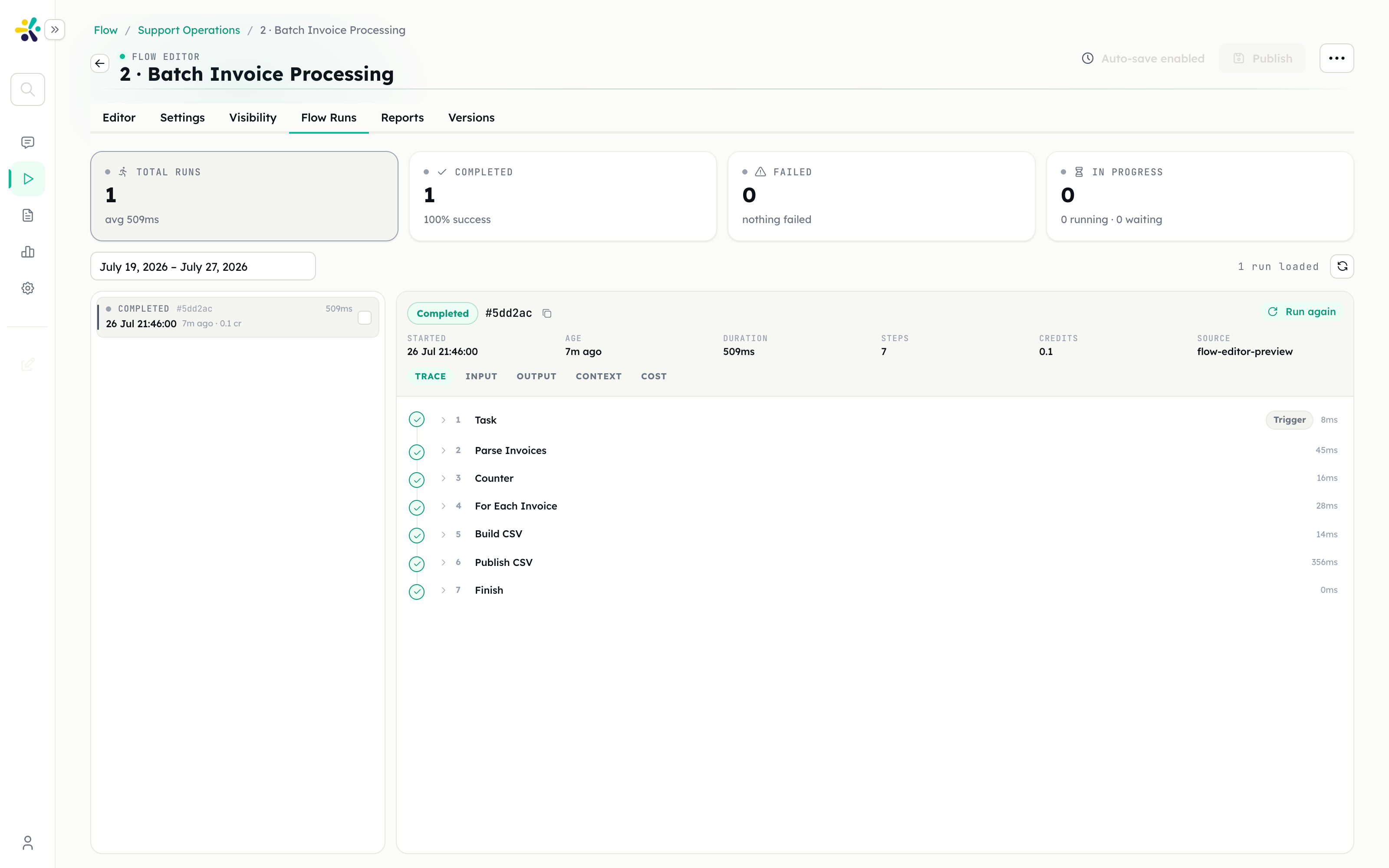Viewport: 1389px width, 868px height.
Task: Click the green check icon for Publish CSV step
Action: coord(417,563)
